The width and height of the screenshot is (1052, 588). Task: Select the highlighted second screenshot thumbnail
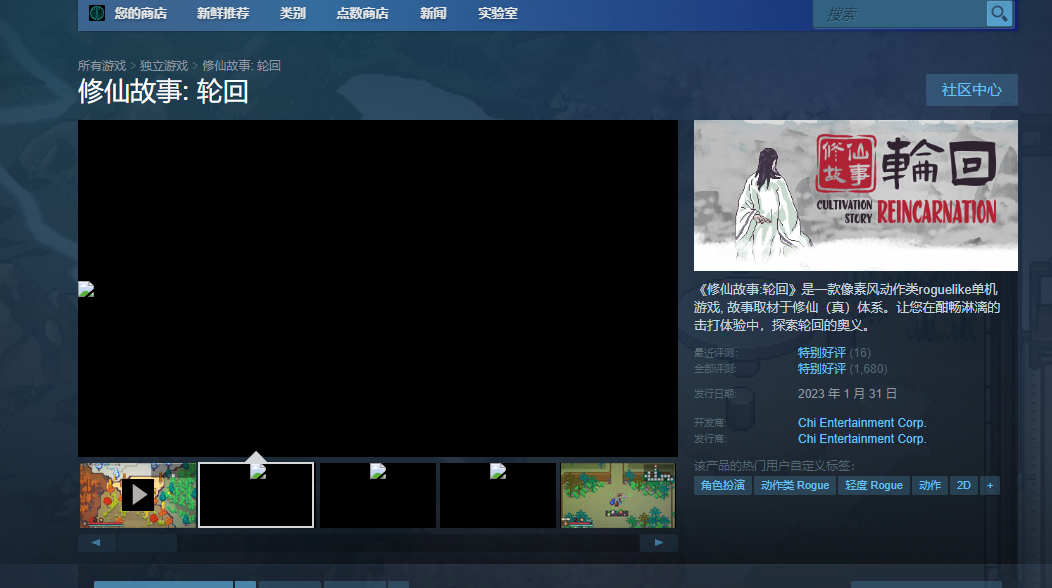(256, 495)
